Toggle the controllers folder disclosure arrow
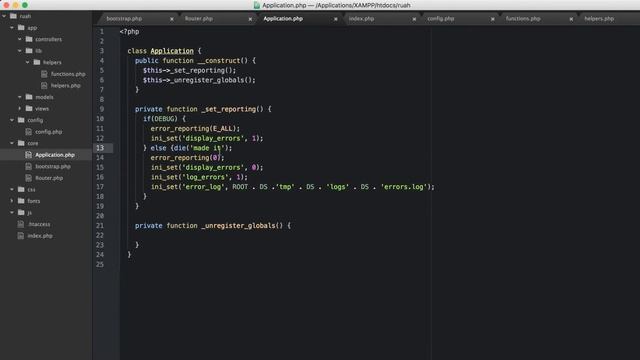640x360 pixels. point(20,39)
